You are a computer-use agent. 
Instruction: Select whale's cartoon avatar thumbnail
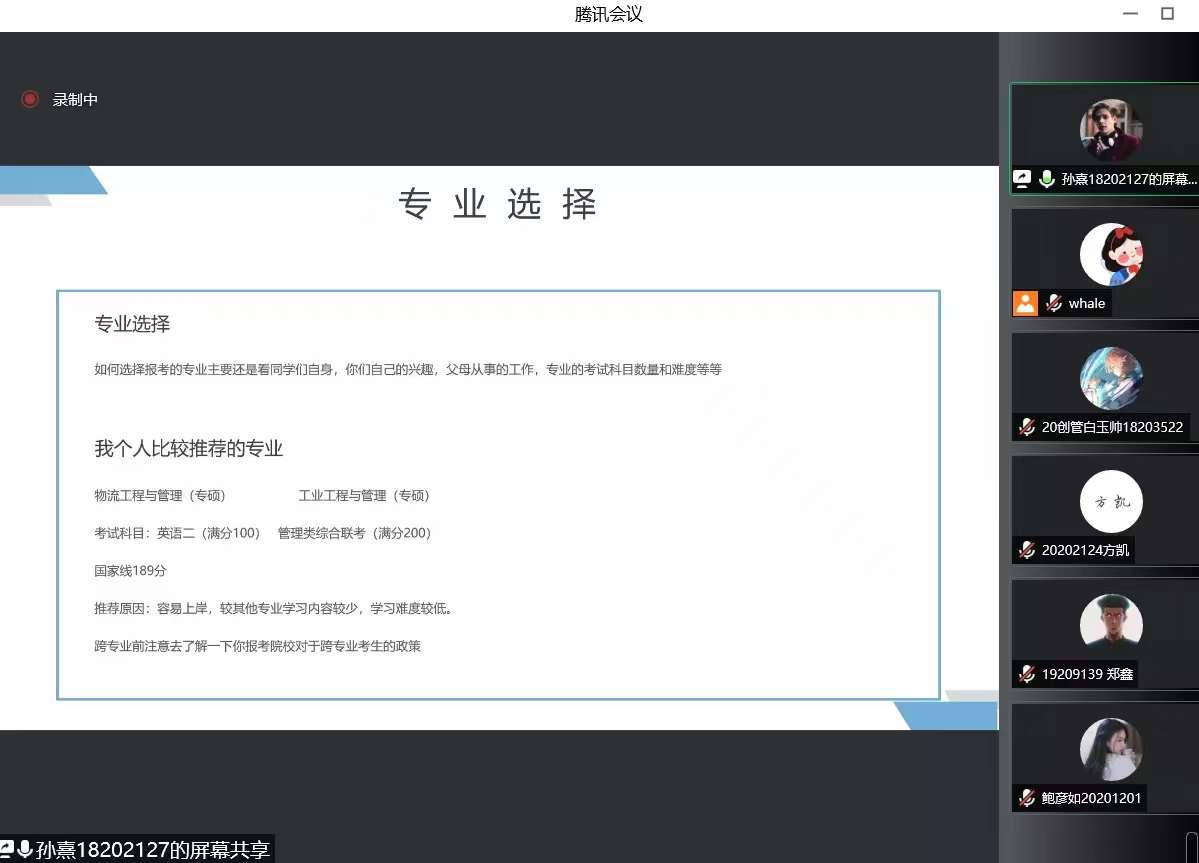click(x=1110, y=254)
